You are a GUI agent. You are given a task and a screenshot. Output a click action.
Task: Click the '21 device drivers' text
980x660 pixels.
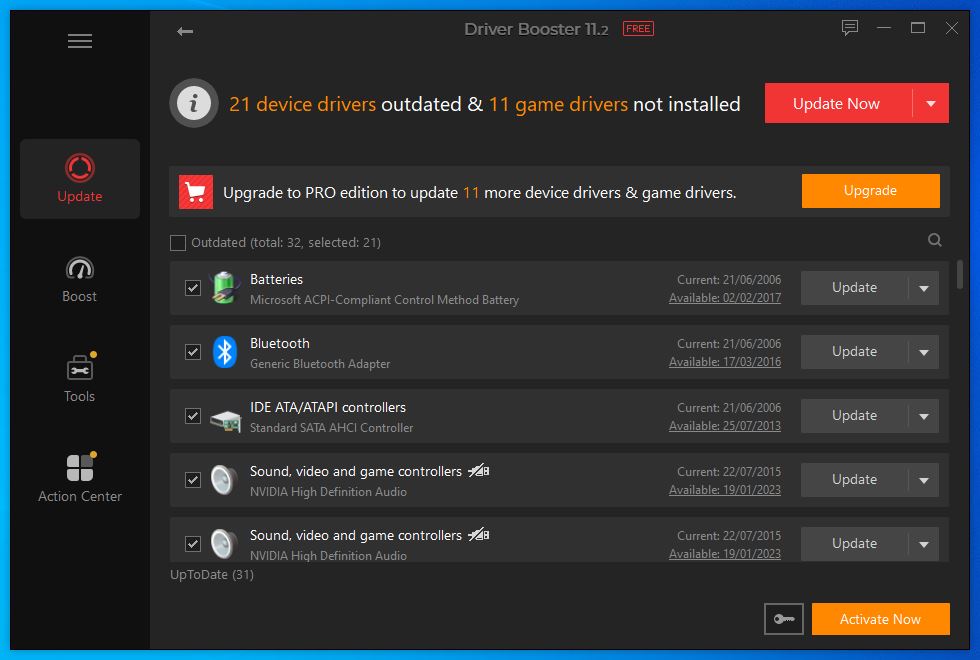click(302, 104)
